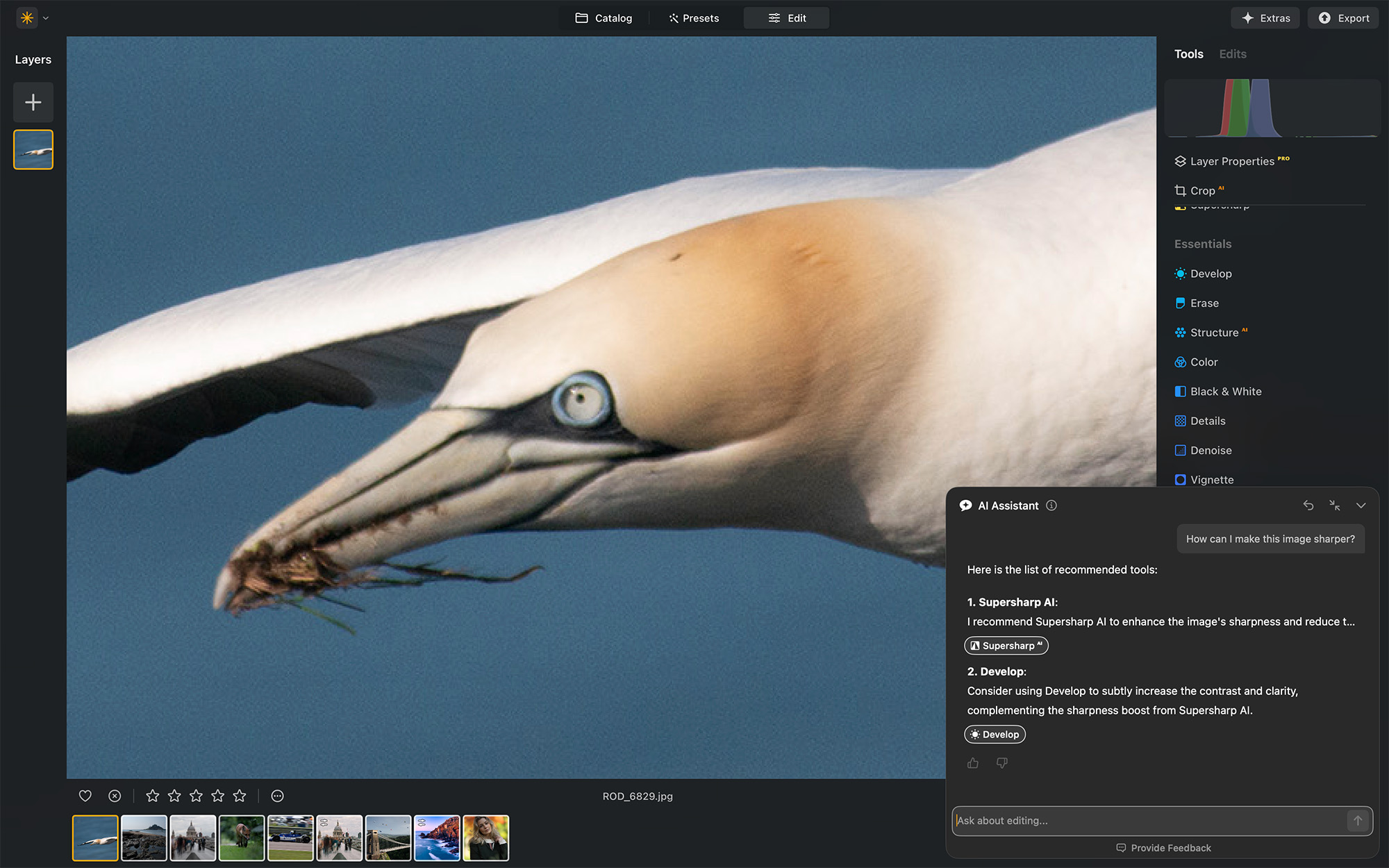1389x868 pixels.
Task: Mark ROD_6829.jpg as favorite with heart icon
Action: [85, 796]
